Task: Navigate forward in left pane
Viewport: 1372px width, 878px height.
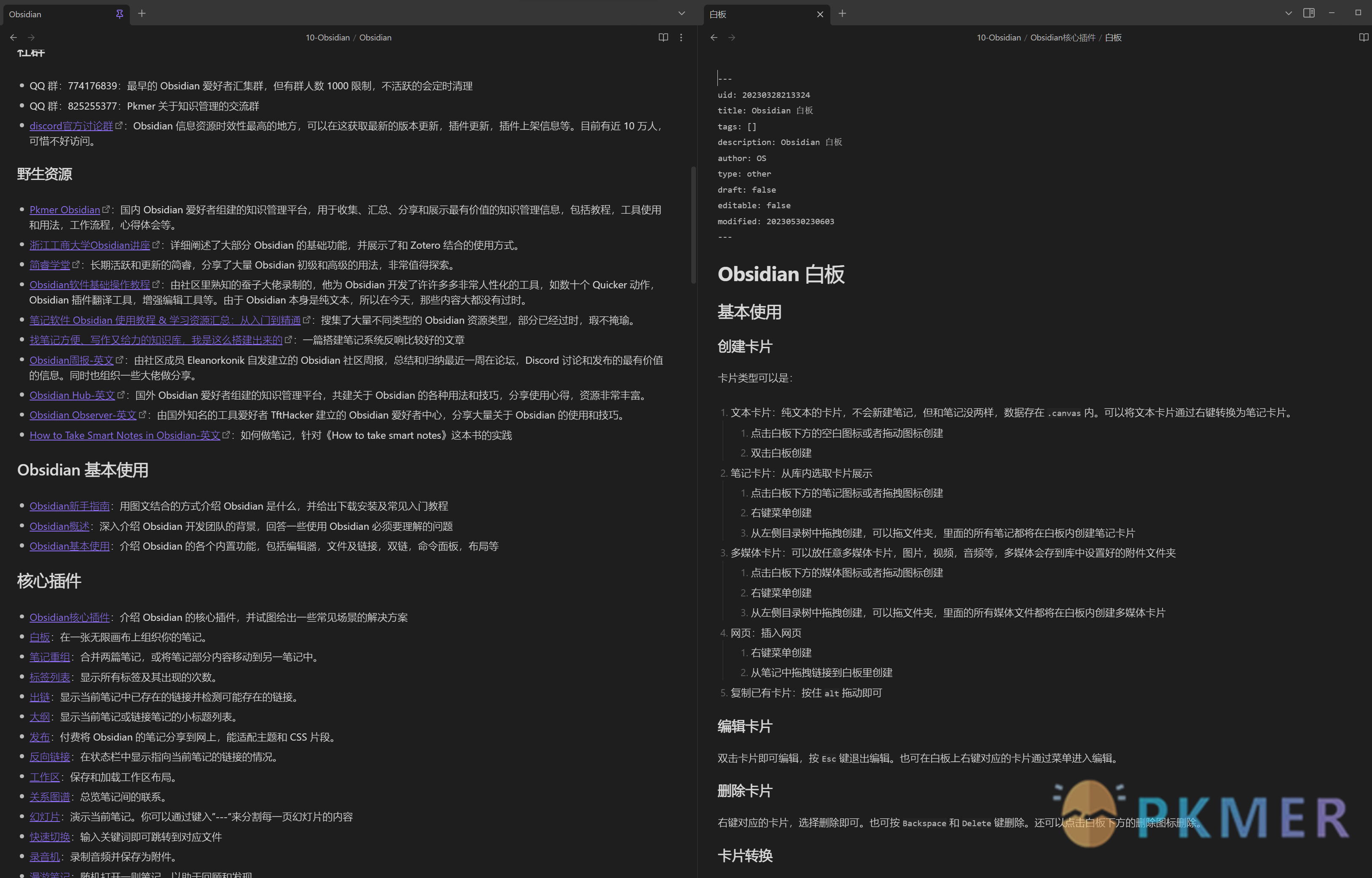Action: point(31,38)
